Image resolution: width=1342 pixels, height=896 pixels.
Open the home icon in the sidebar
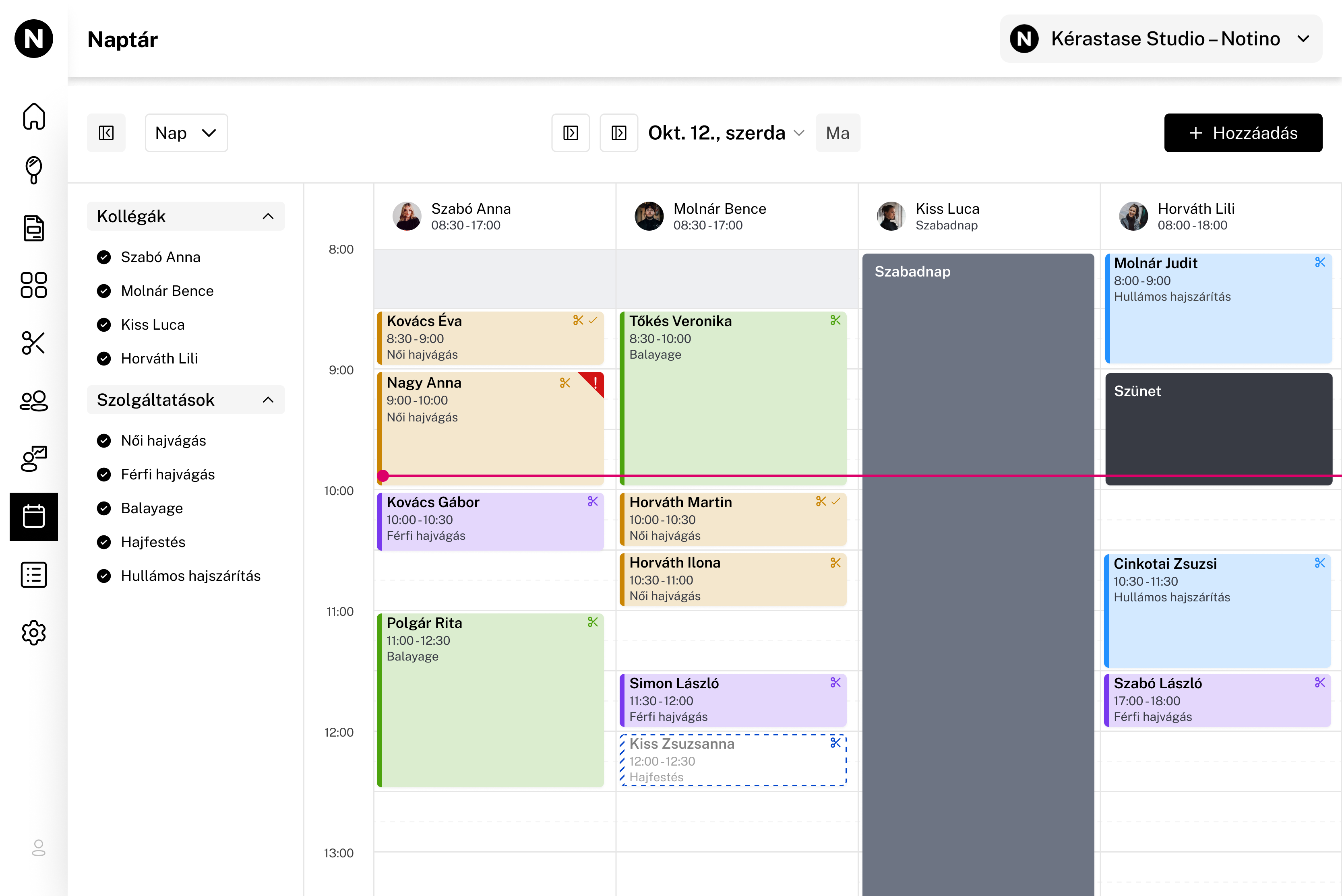pyautogui.click(x=34, y=116)
